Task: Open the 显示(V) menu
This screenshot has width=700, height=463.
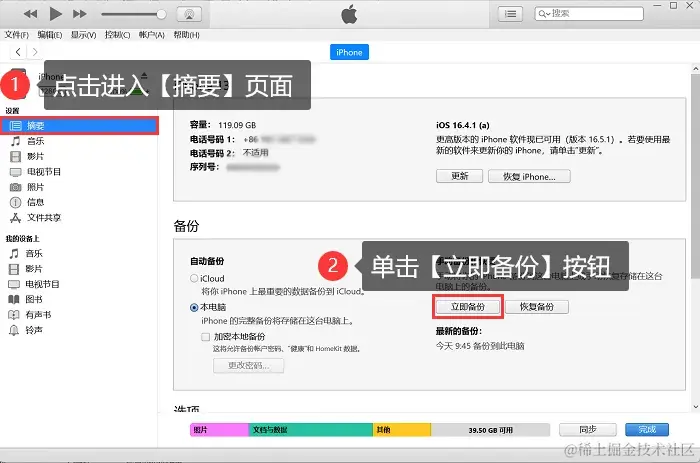Action: [83, 35]
